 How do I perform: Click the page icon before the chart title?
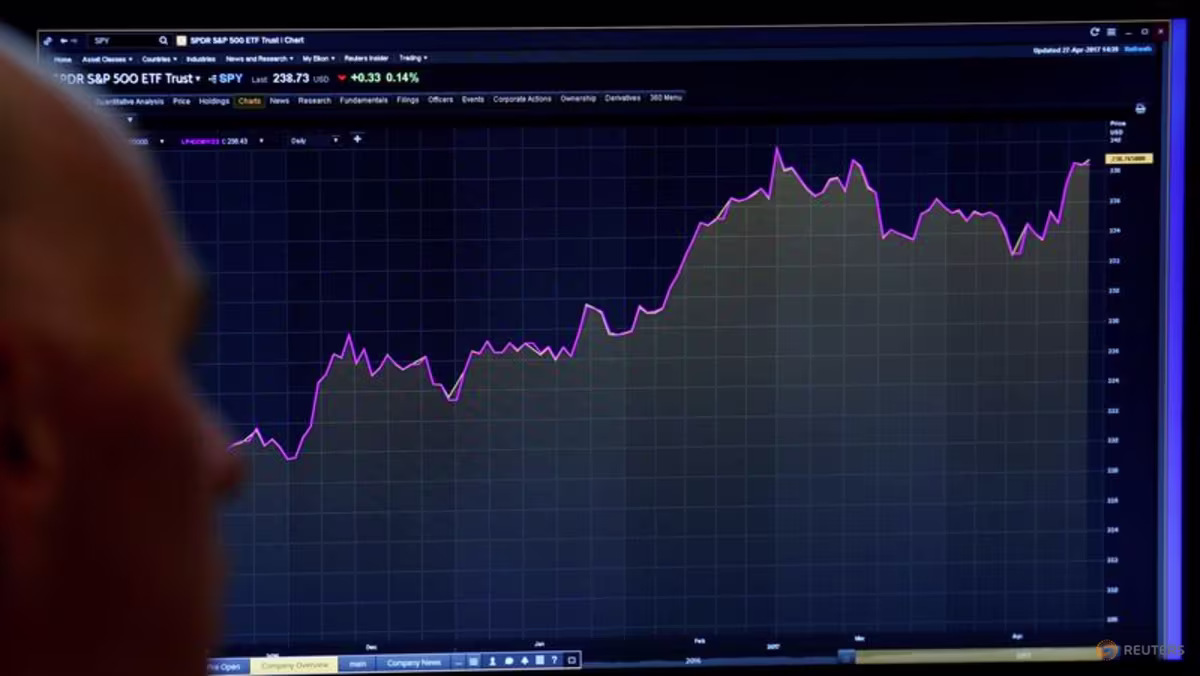[x=181, y=40]
